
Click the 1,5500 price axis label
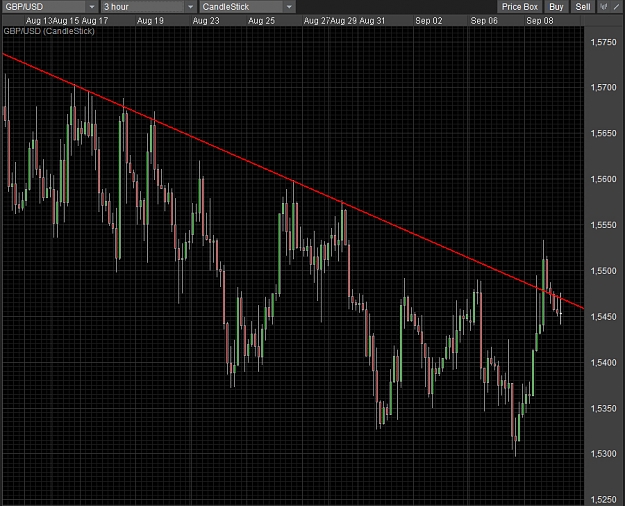pyautogui.click(x=603, y=271)
